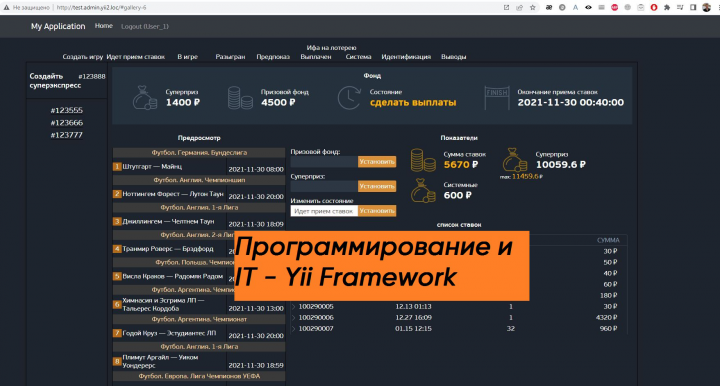720x386 pixels.
Task: Open the media controls playlist icon
Action: coord(680,7)
